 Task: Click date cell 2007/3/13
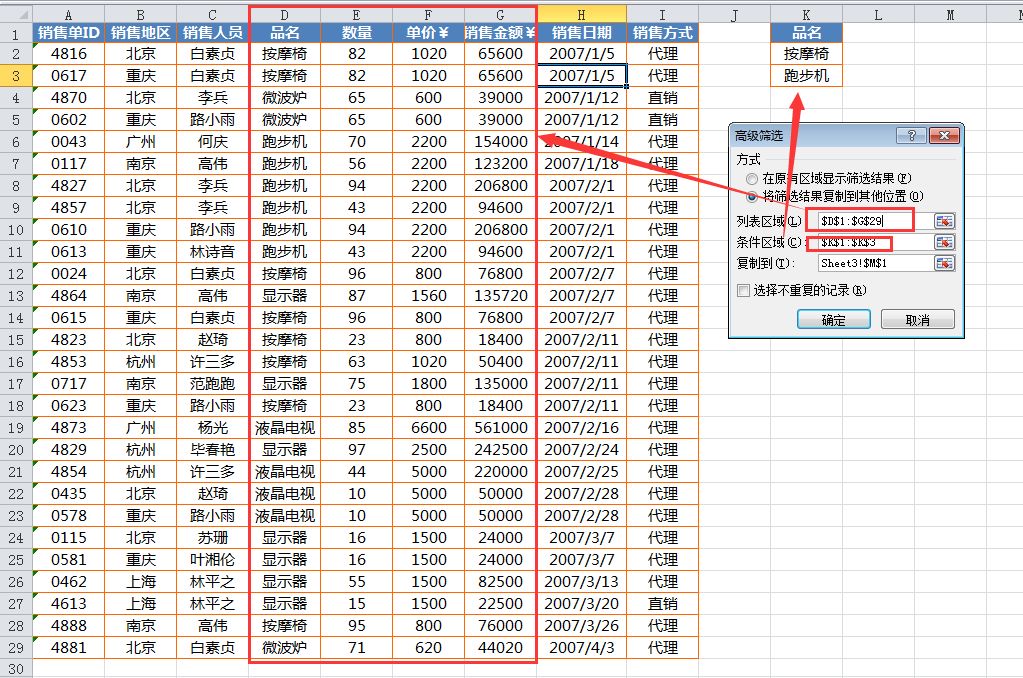(581, 581)
